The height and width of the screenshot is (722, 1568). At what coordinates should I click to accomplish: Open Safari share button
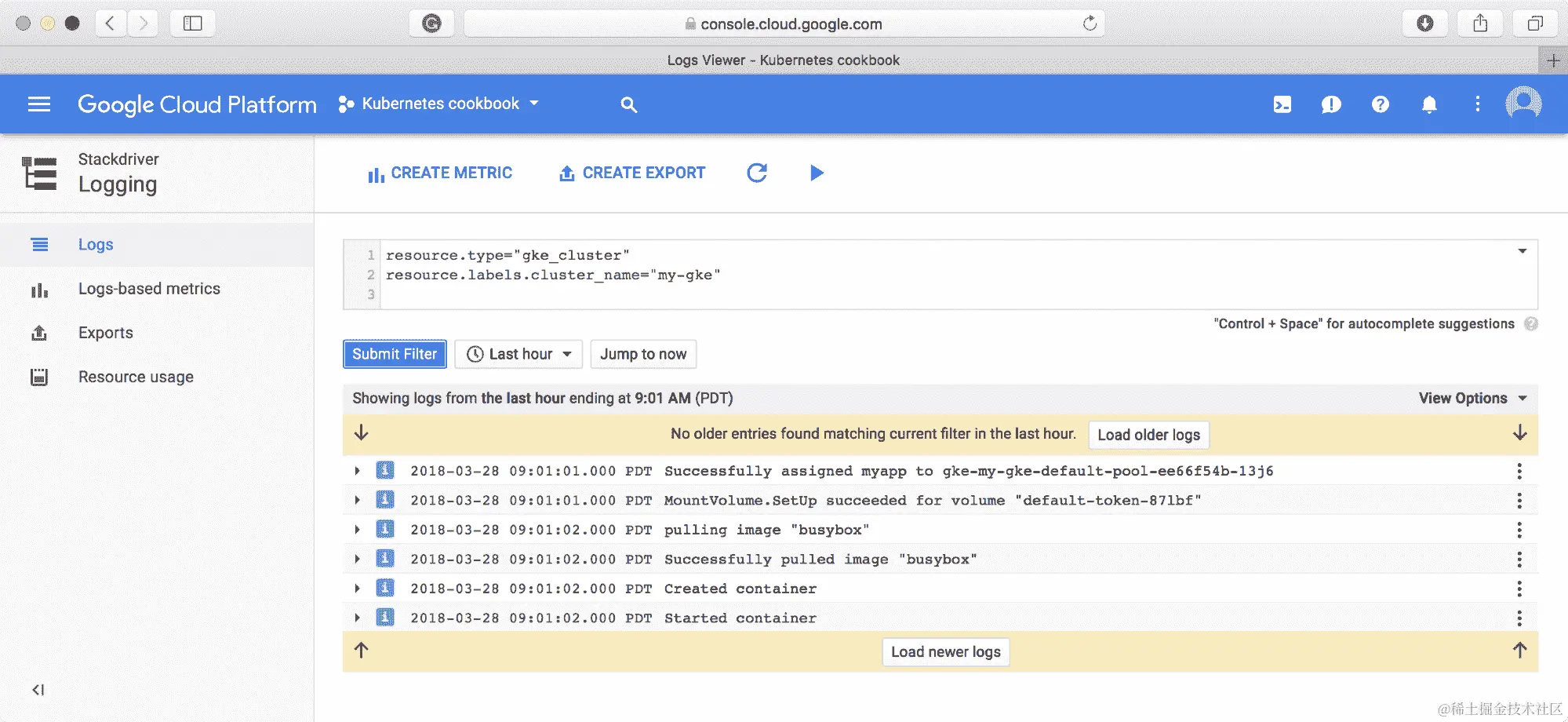click(x=1480, y=24)
